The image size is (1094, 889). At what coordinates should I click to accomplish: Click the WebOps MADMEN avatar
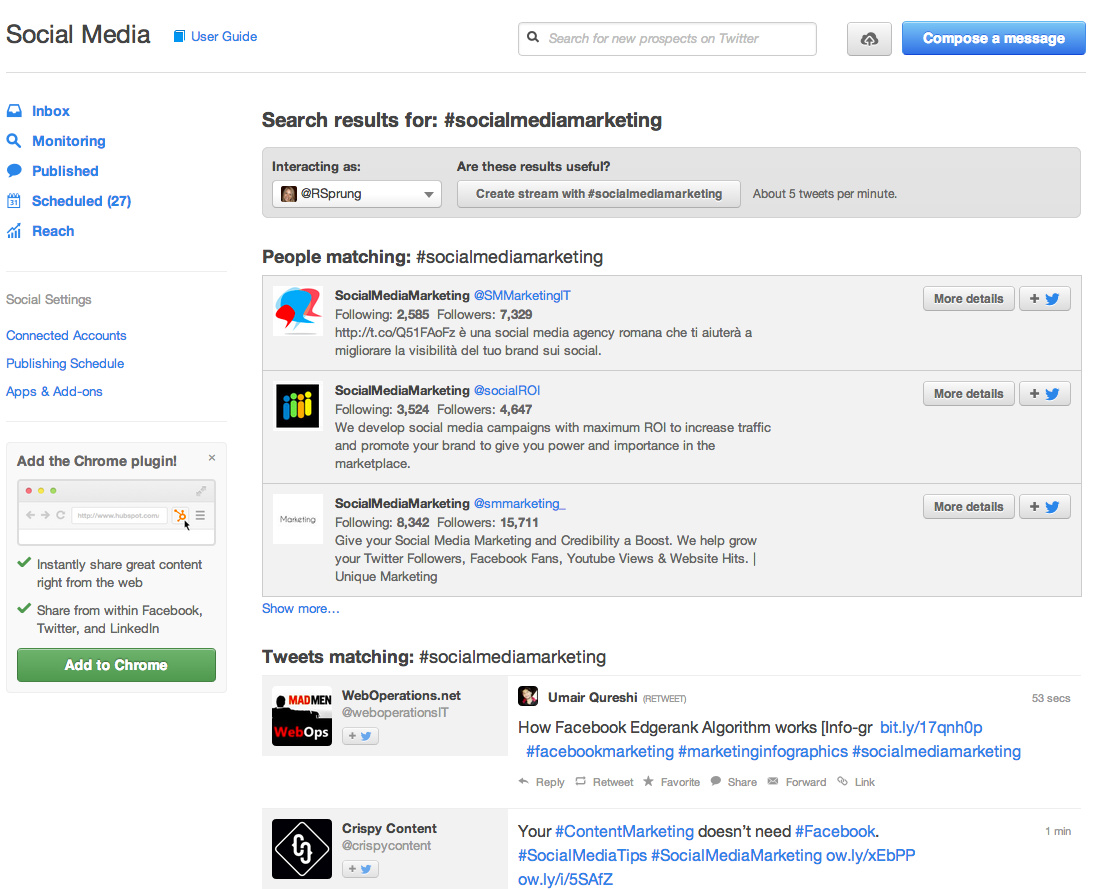(x=302, y=716)
